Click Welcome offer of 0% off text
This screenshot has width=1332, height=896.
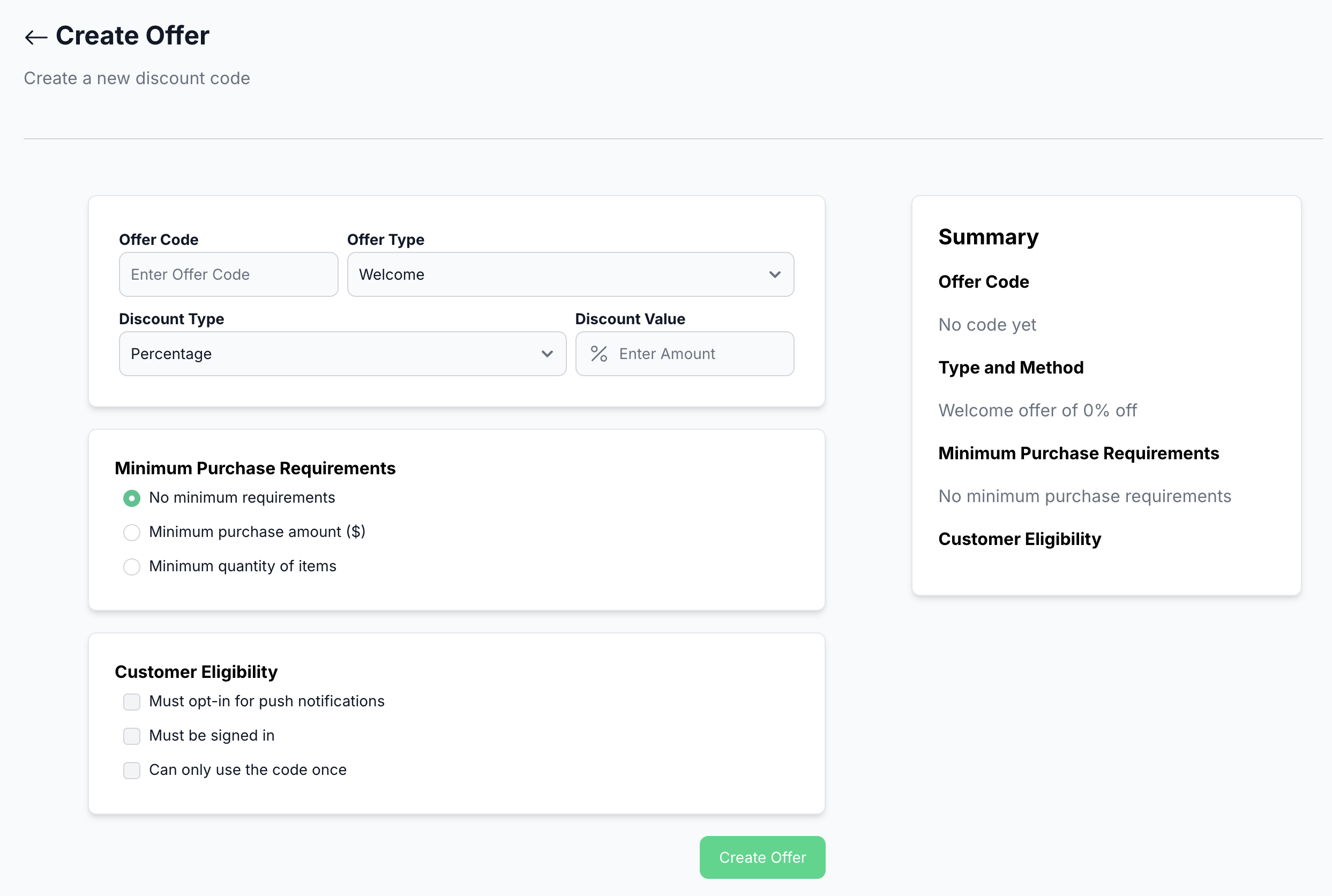click(1037, 410)
